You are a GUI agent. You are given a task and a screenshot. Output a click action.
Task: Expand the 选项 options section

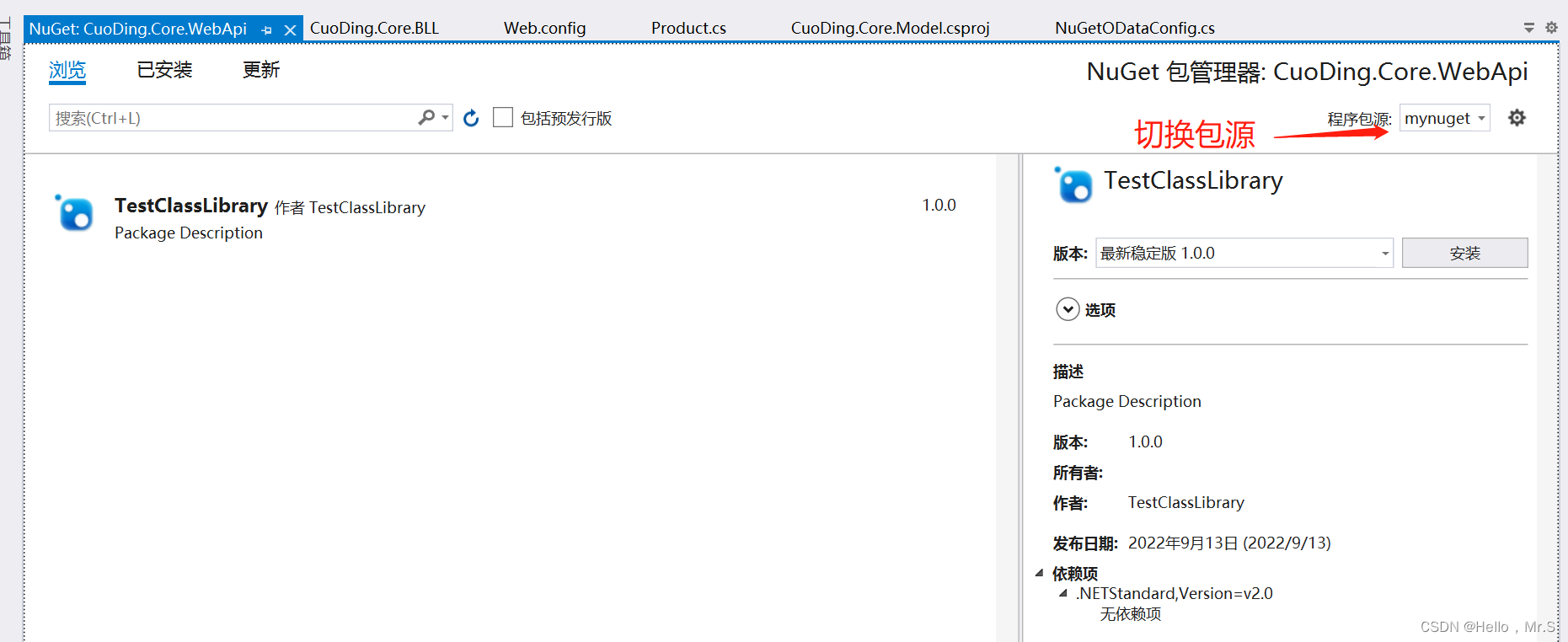[1068, 309]
